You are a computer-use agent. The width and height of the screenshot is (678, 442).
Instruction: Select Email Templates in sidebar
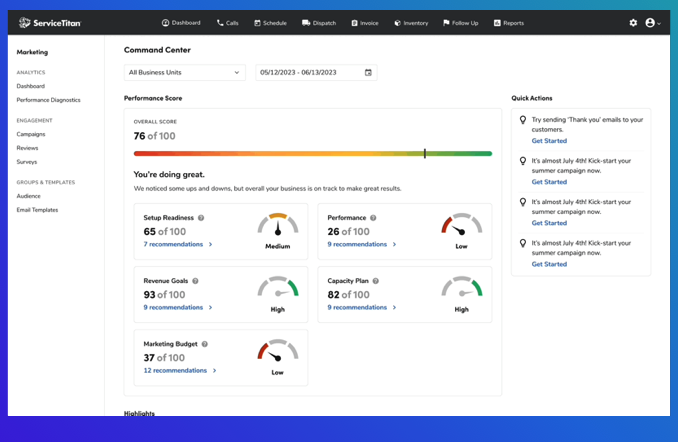(x=37, y=210)
